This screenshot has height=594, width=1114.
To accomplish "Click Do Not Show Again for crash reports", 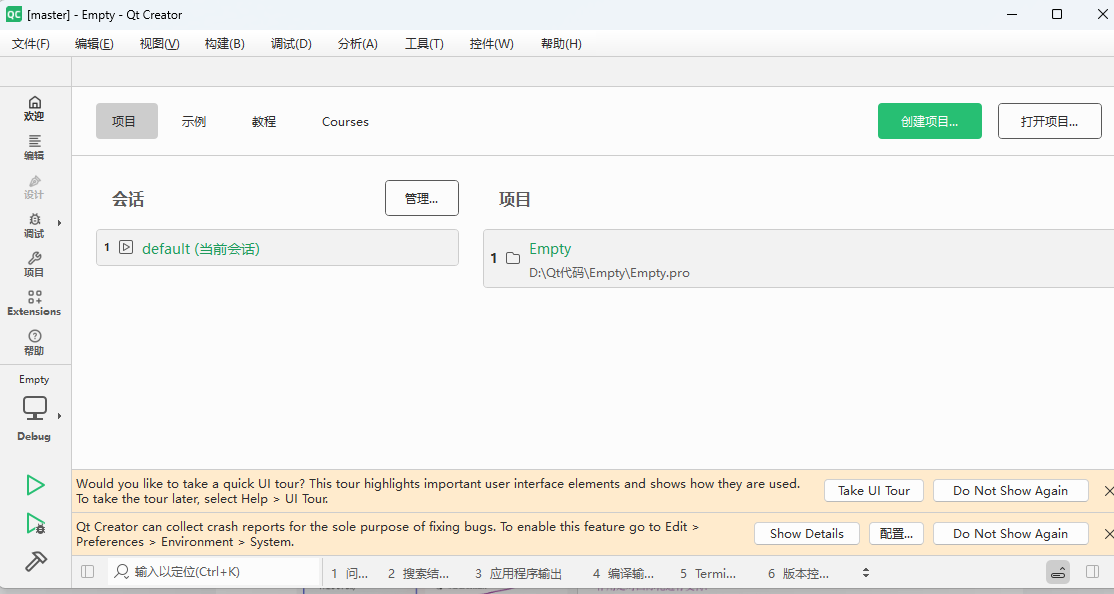I will pos(1010,534).
